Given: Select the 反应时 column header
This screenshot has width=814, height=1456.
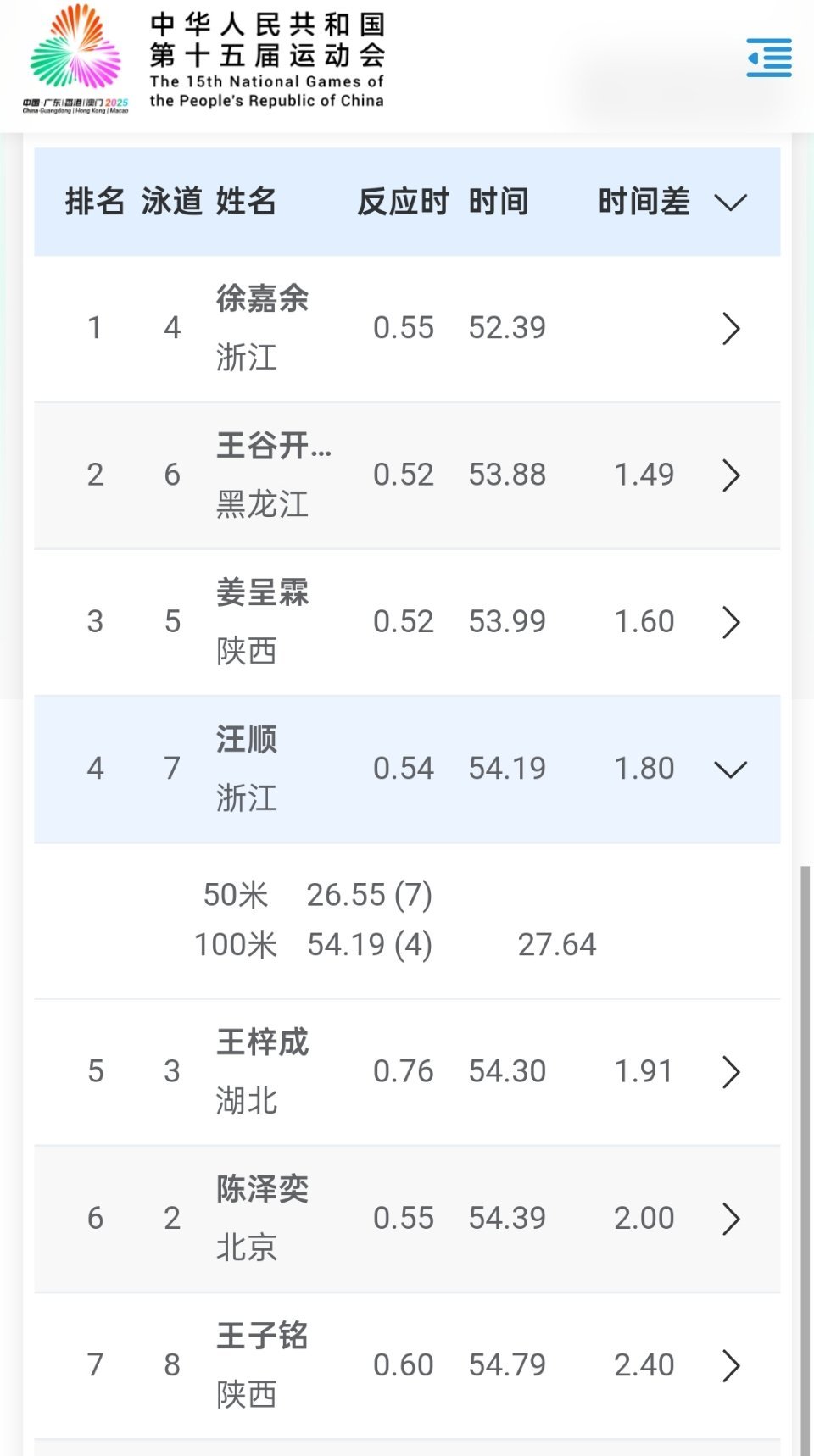Looking at the screenshot, I should tap(403, 202).
